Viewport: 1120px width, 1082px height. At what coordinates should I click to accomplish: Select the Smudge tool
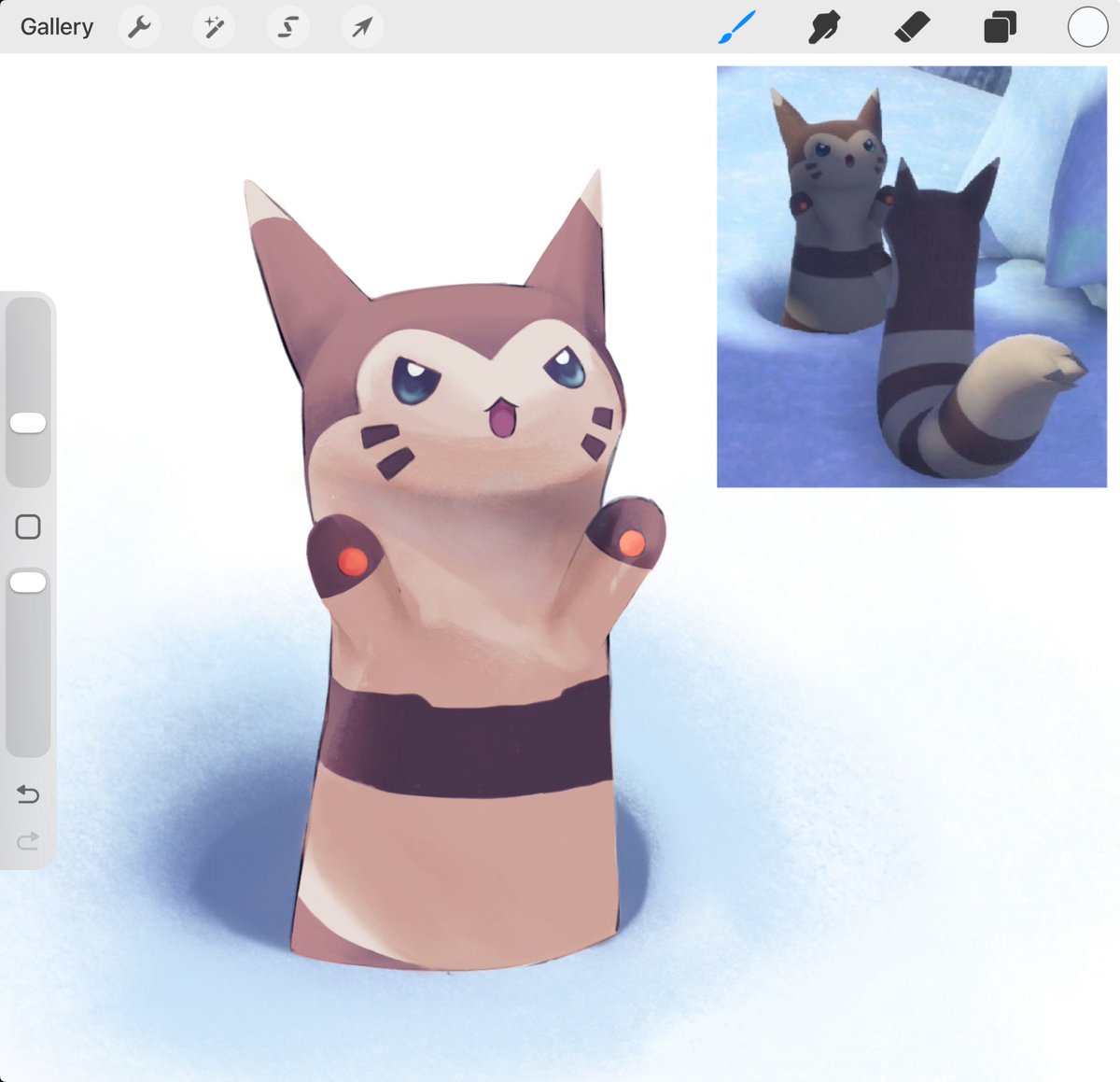pos(824,27)
